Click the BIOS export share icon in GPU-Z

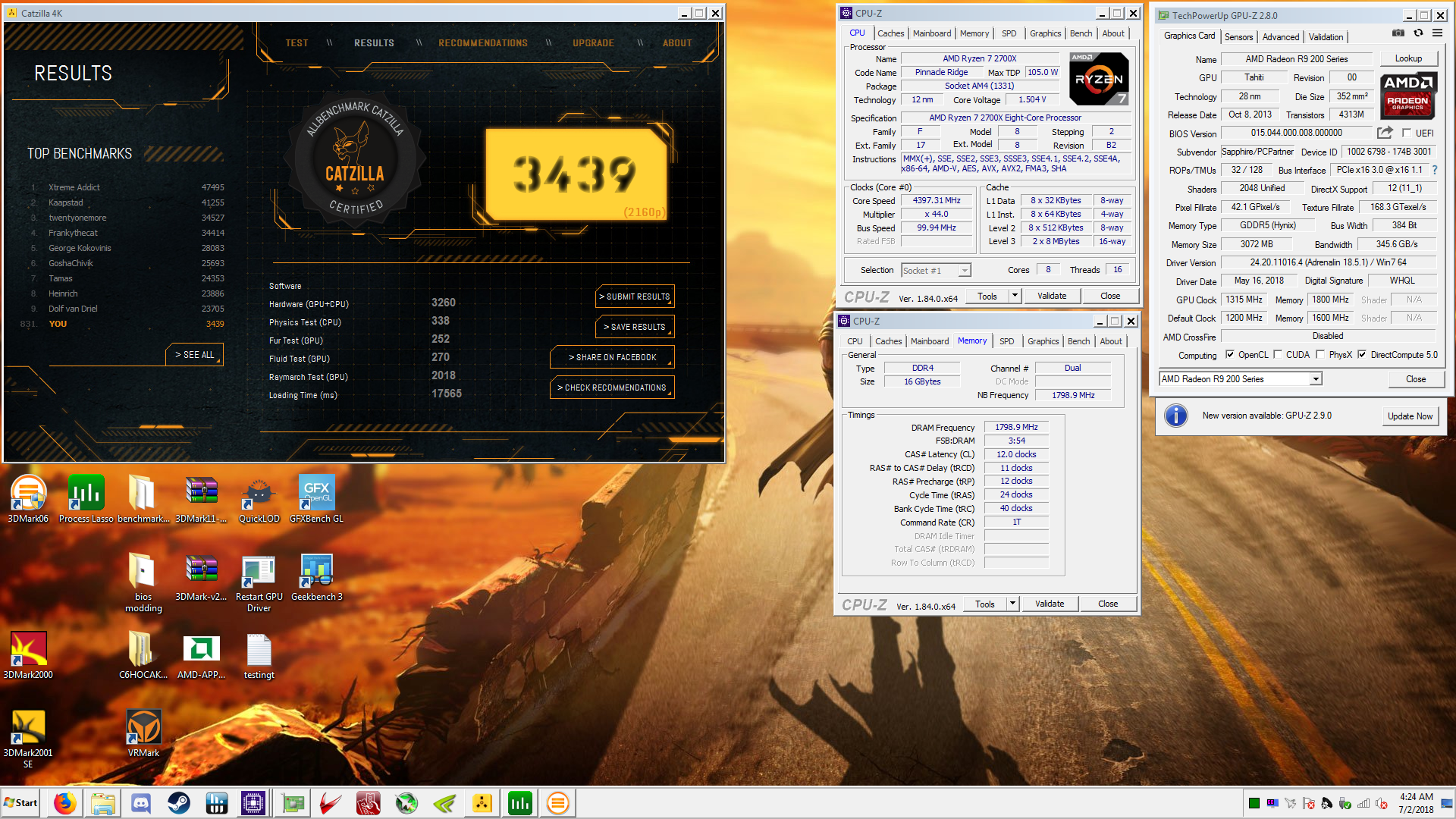coord(1385,133)
